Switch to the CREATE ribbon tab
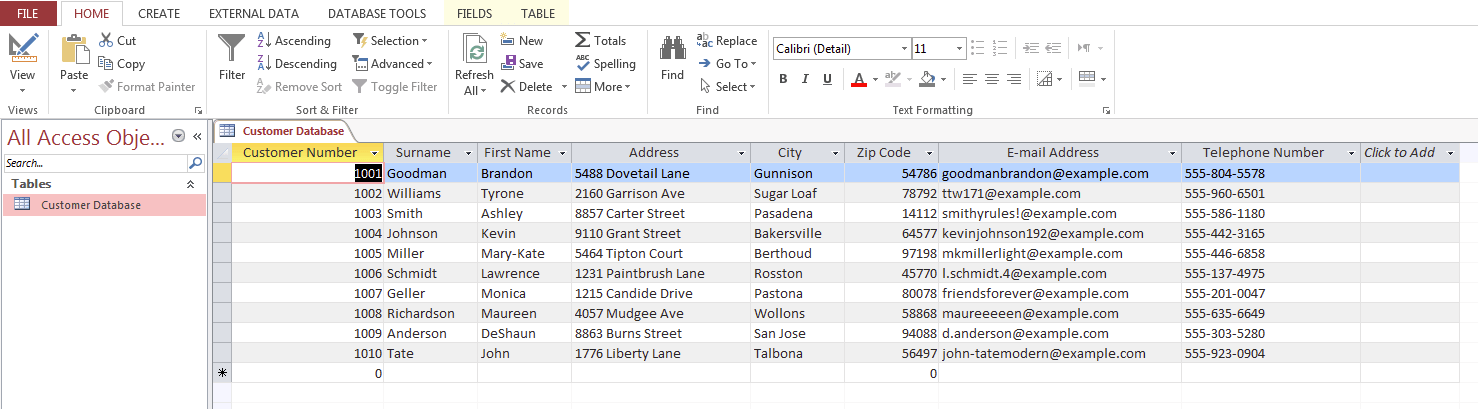1478x409 pixels. [x=159, y=14]
